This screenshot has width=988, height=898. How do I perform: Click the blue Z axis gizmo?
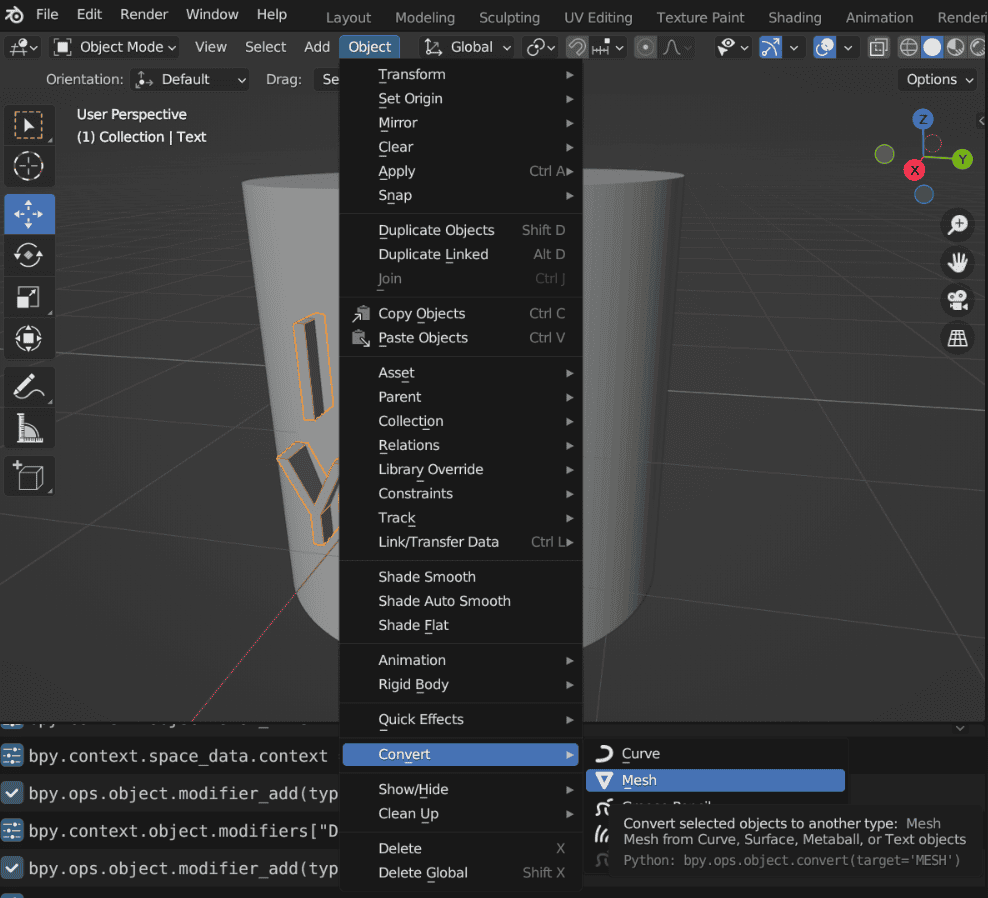(x=923, y=119)
